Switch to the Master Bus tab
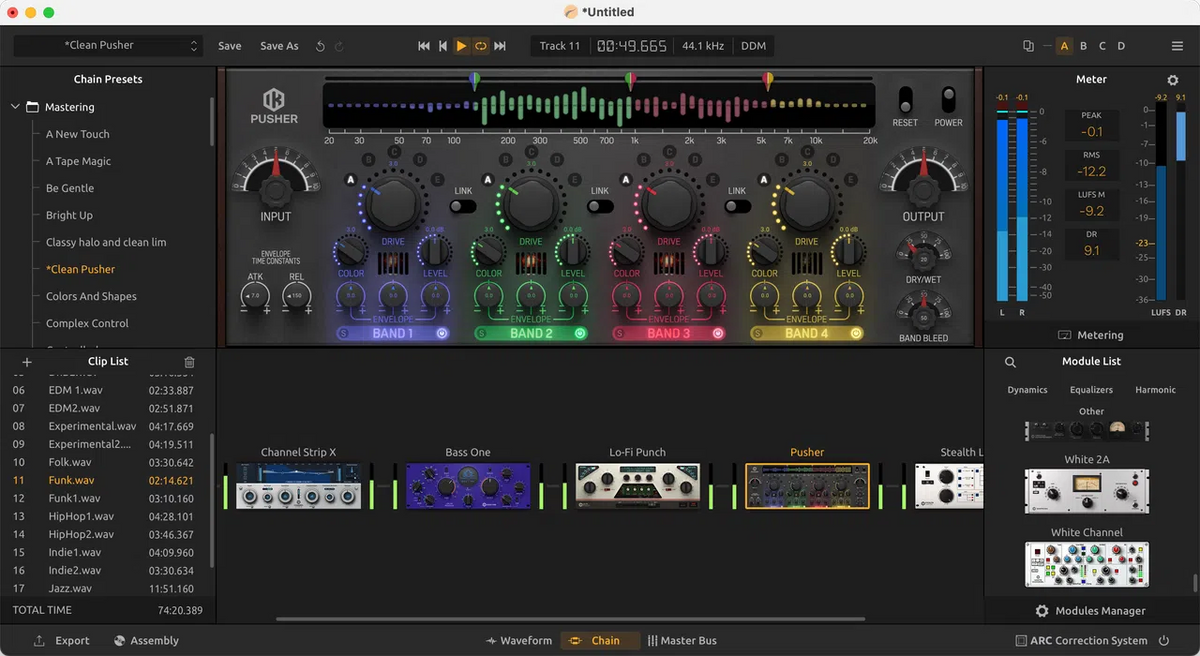1200x656 pixels. click(x=683, y=640)
